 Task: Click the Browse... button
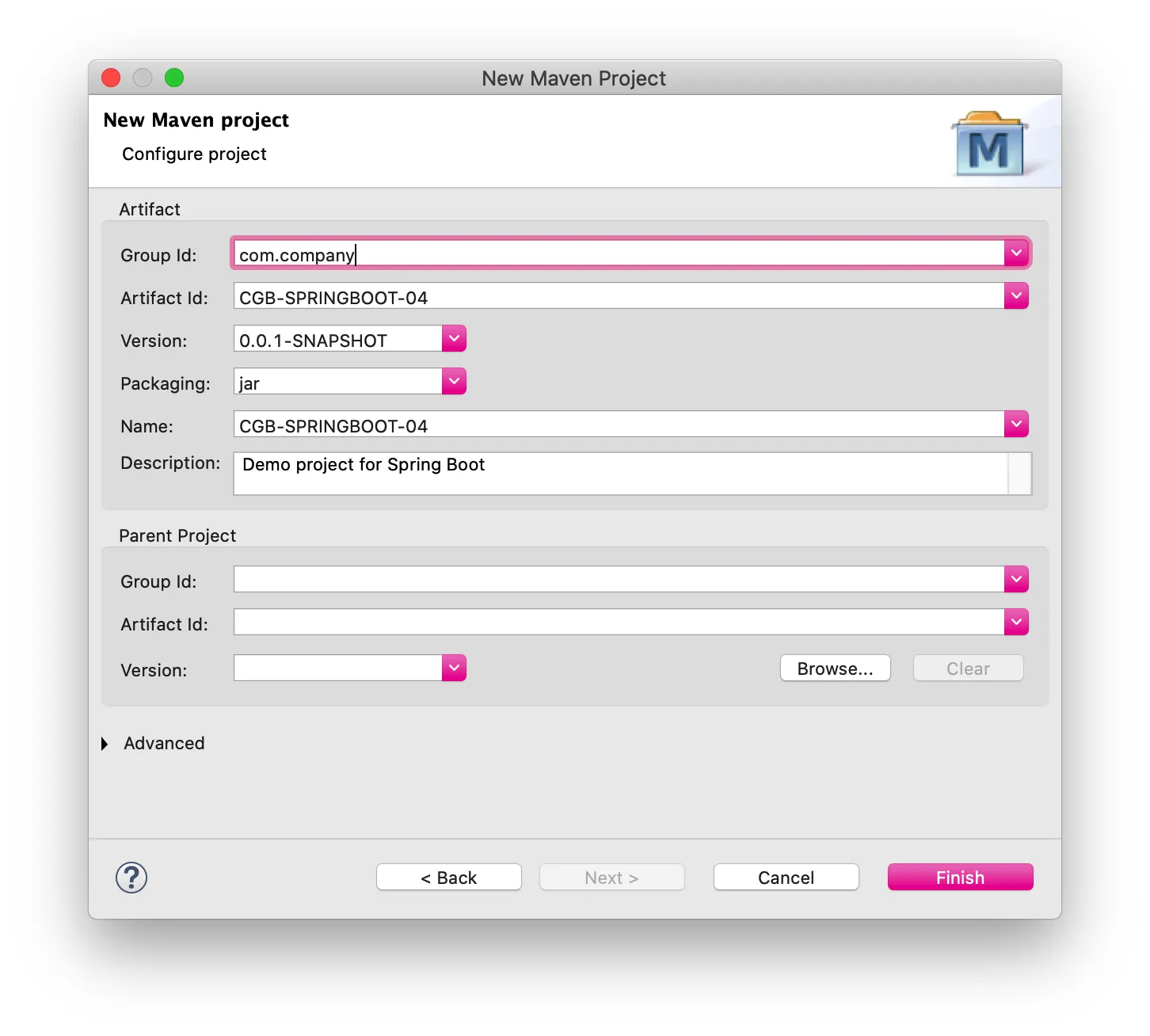[x=836, y=668]
